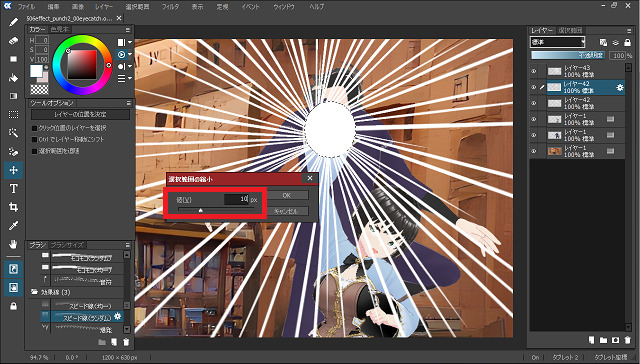The height and width of the screenshot is (364, 640).
Task: Click the camera icon in the layer panel
Action: 616,340
